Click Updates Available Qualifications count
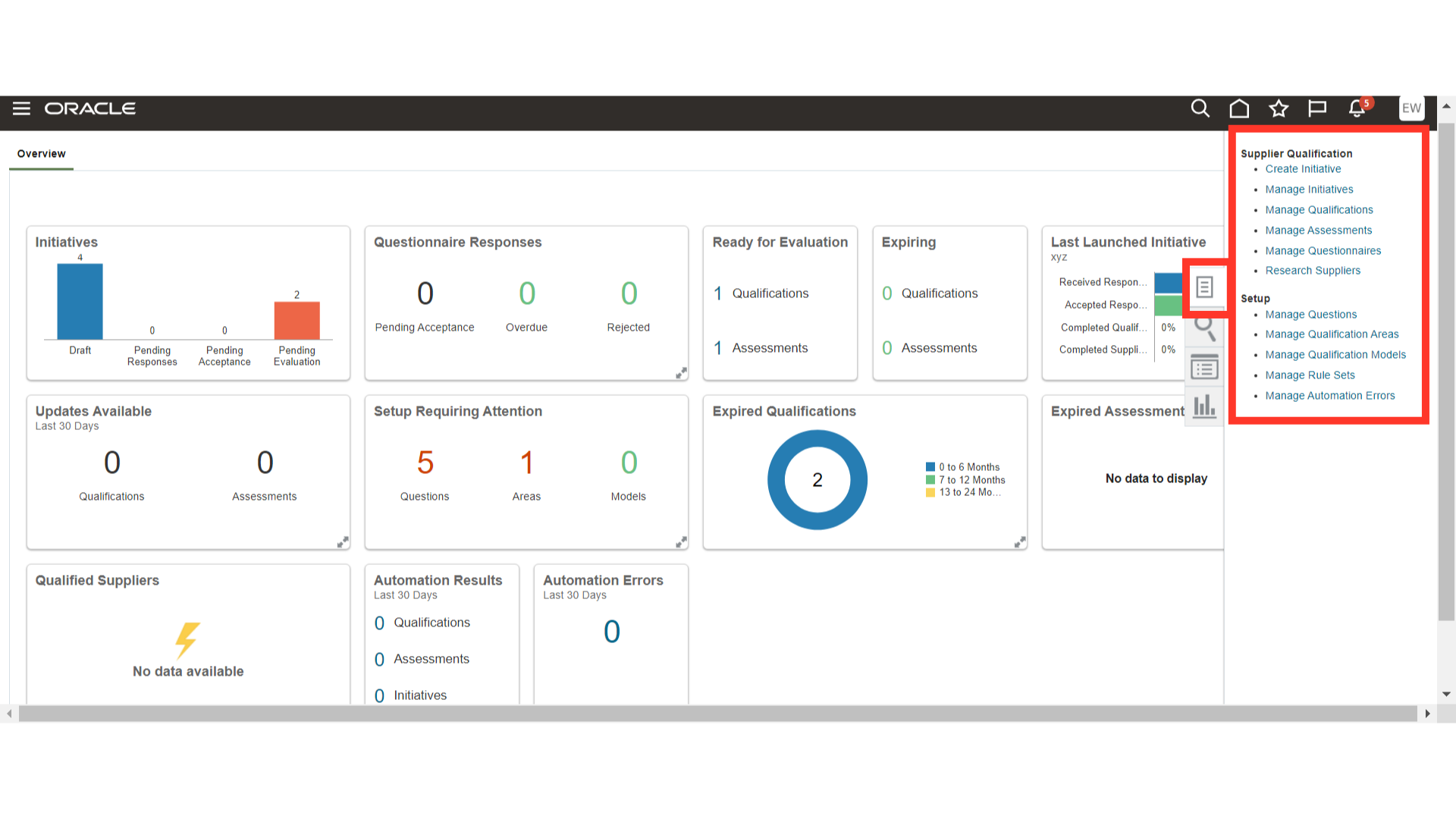 coord(111,463)
